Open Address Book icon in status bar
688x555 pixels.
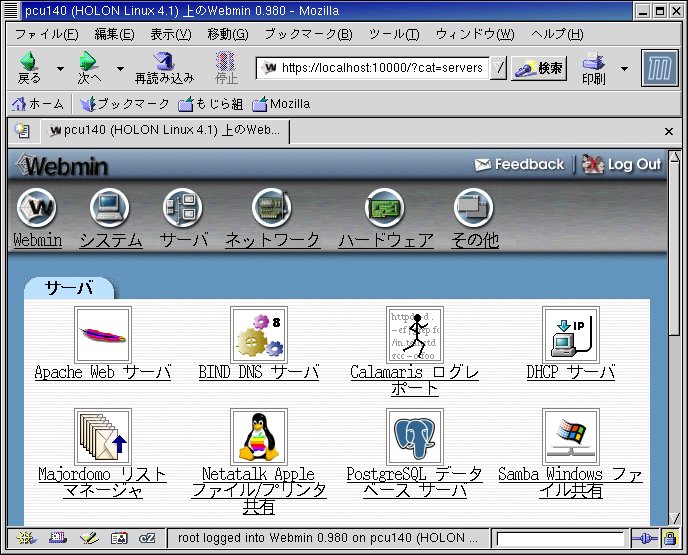(119, 538)
